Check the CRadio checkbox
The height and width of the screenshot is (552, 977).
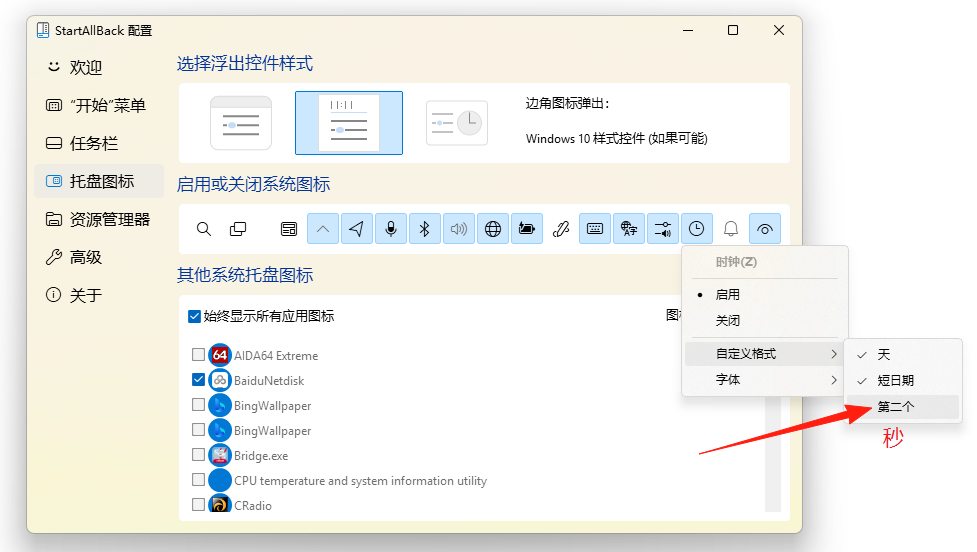click(x=198, y=504)
